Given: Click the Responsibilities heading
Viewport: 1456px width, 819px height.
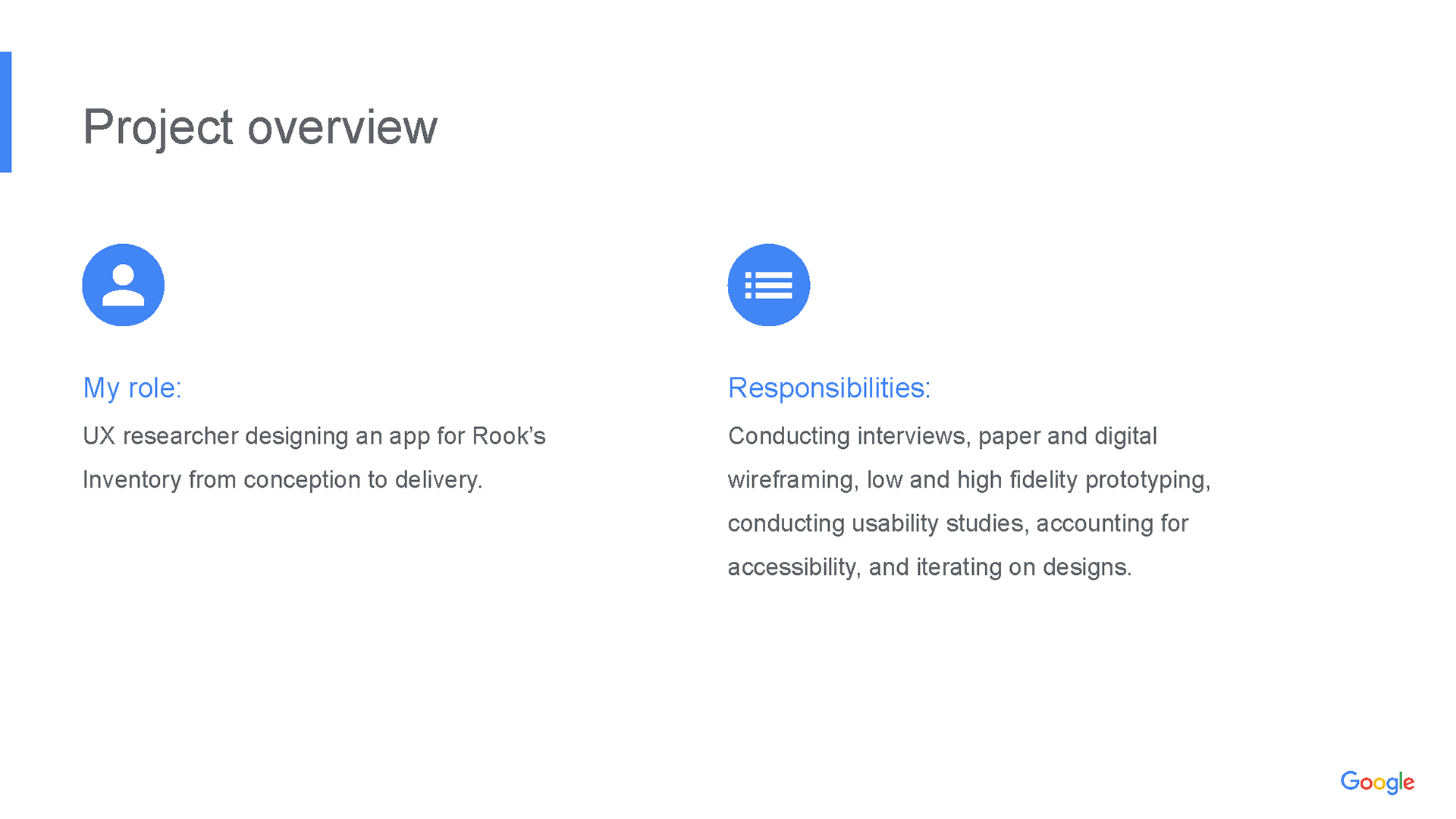Looking at the screenshot, I should point(829,388).
